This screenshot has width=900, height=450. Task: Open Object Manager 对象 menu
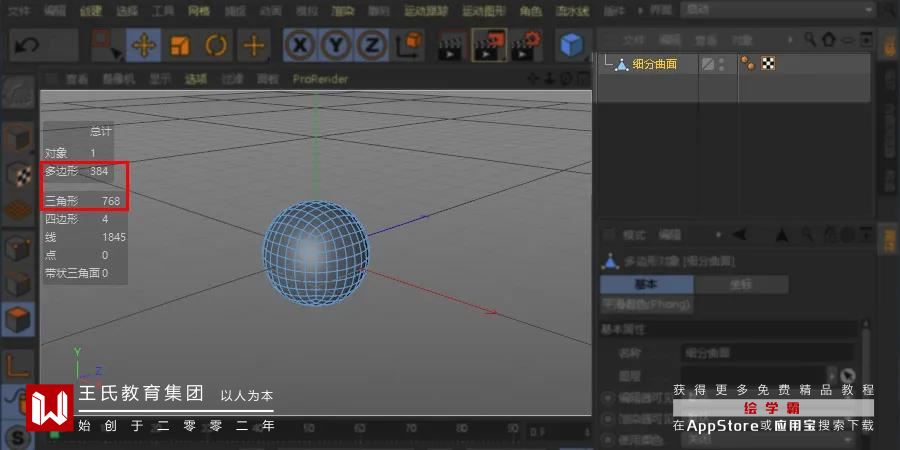coord(741,40)
